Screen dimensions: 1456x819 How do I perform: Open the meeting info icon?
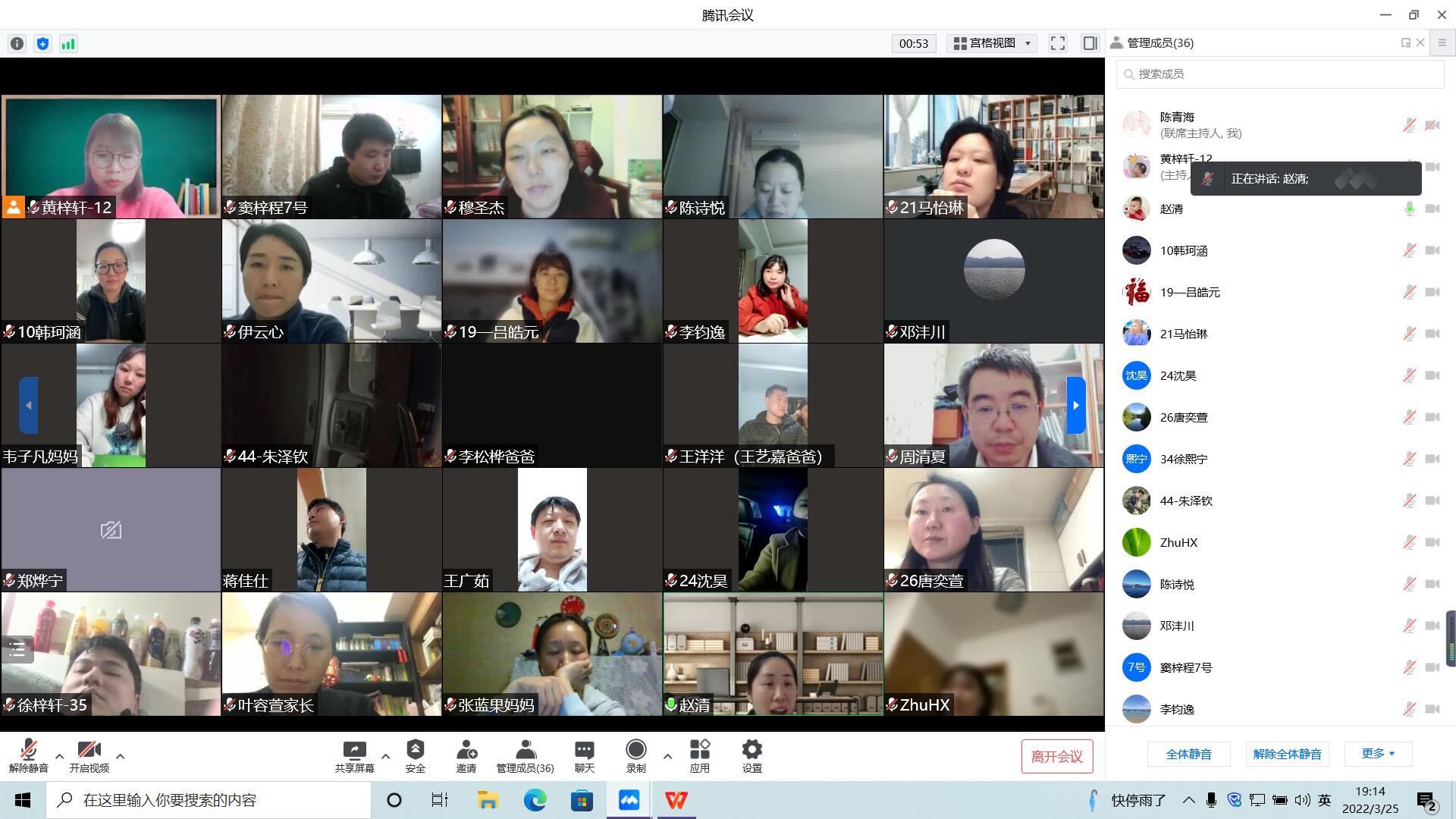pyautogui.click(x=17, y=43)
